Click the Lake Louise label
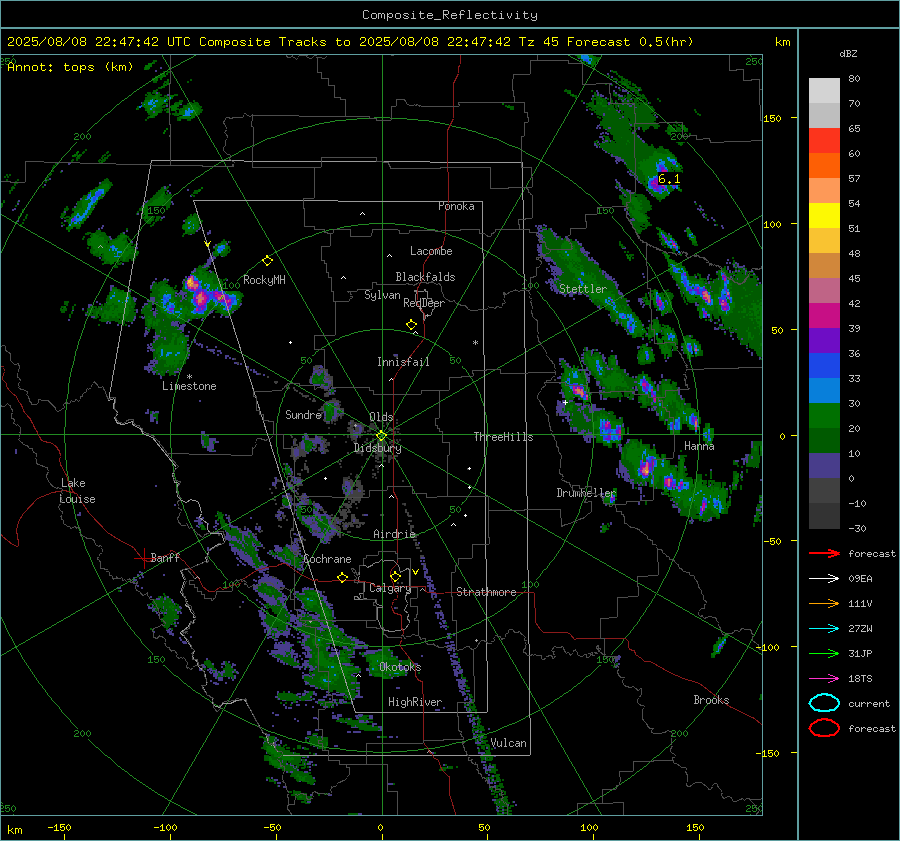900x841 pixels. [x=77, y=491]
